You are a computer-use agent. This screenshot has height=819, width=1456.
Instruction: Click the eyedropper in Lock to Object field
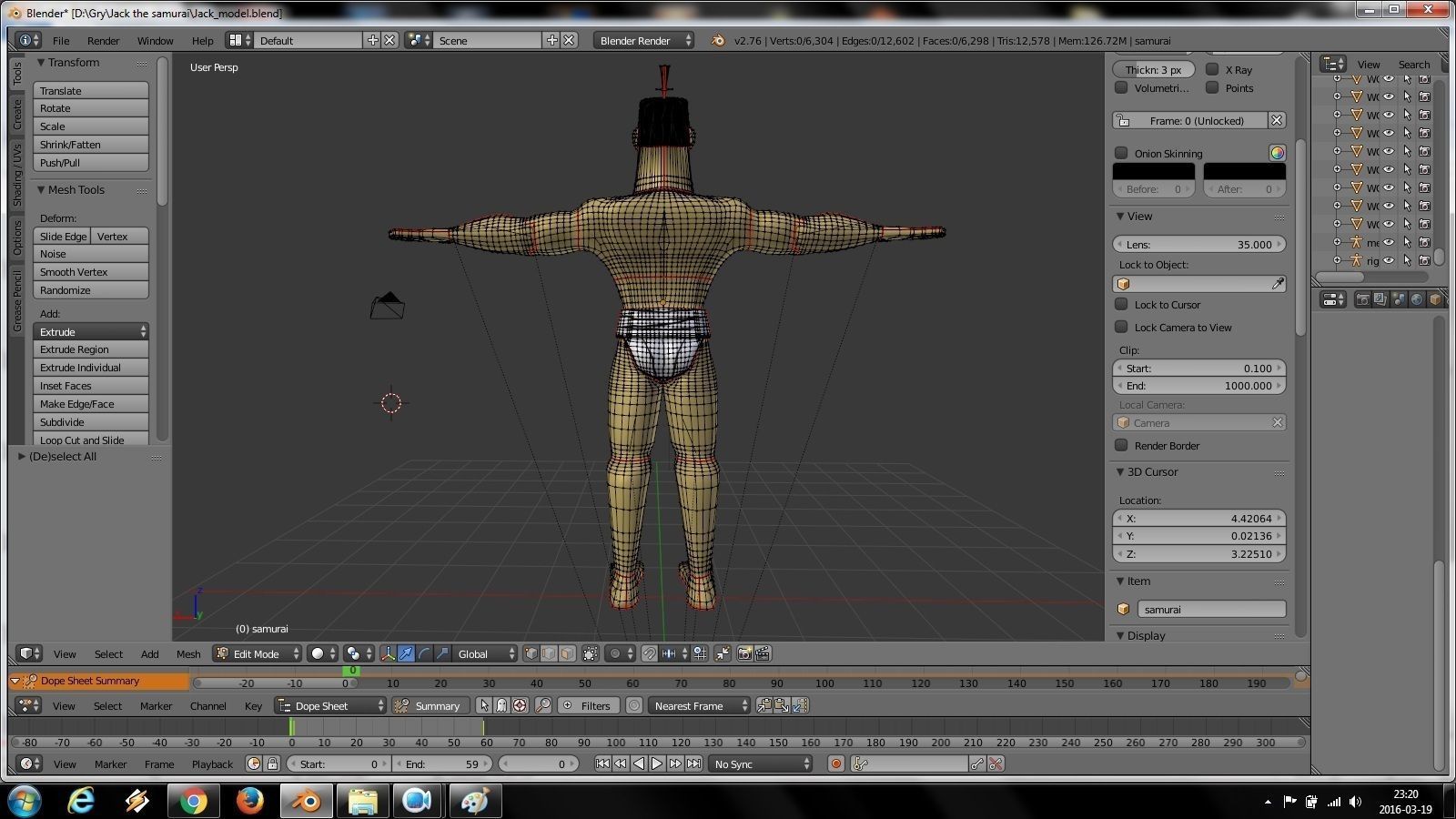point(1278,284)
